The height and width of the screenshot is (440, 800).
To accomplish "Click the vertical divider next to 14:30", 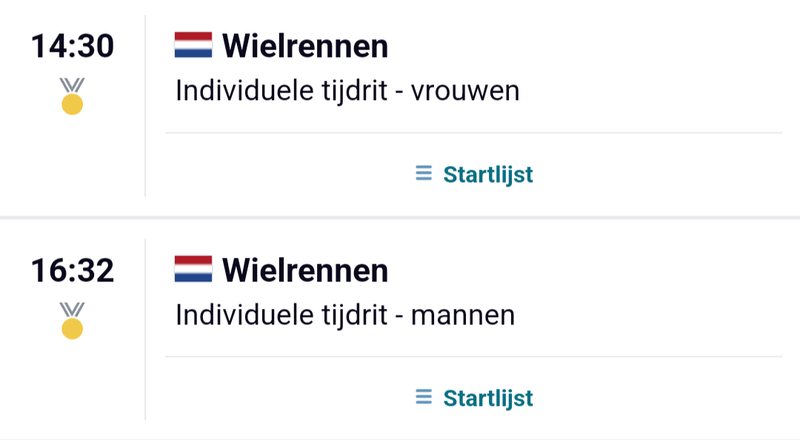I will tap(145, 105).
